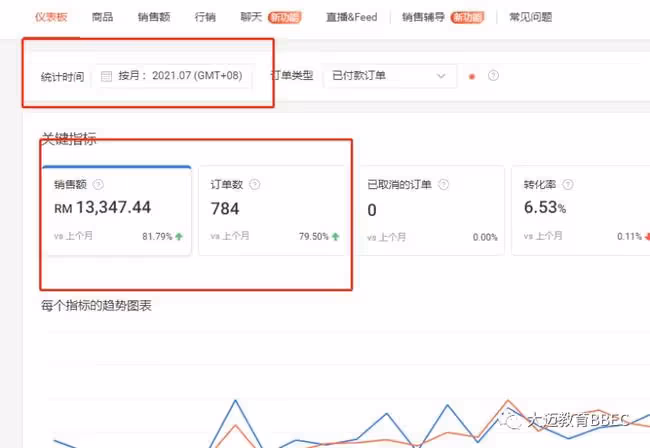Click the 统计时间 label
Screen dimensions: 650x448
(x=62, y=77)
